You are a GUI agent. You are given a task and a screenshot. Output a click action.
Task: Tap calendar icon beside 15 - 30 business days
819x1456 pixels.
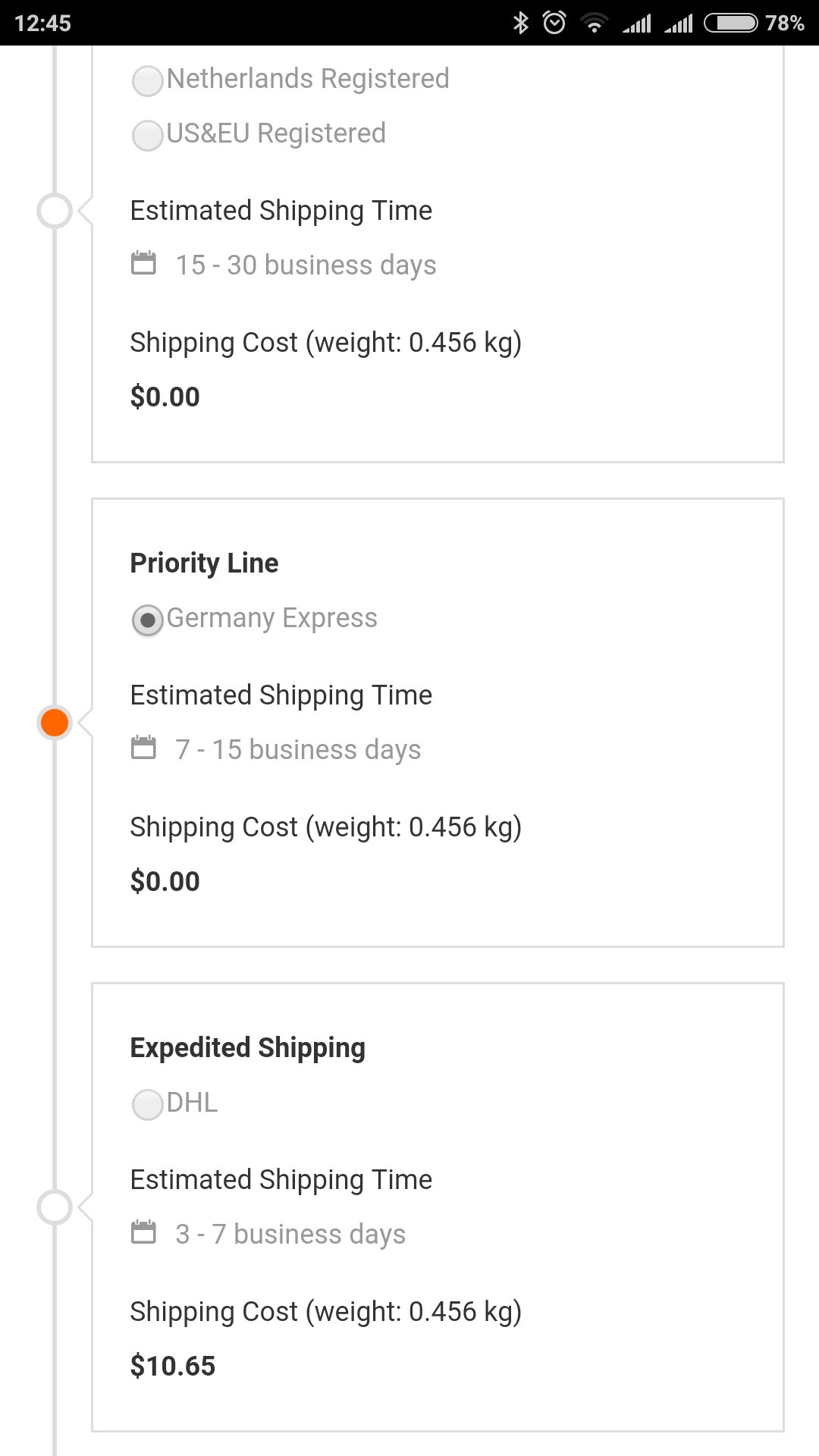coord(143,264)
